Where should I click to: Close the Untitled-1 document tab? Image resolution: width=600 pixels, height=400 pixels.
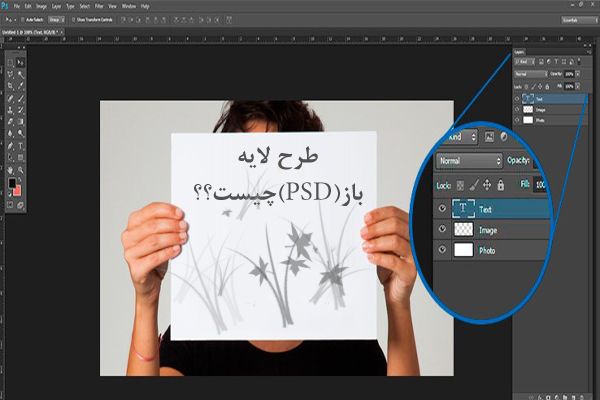click(62, 32)
